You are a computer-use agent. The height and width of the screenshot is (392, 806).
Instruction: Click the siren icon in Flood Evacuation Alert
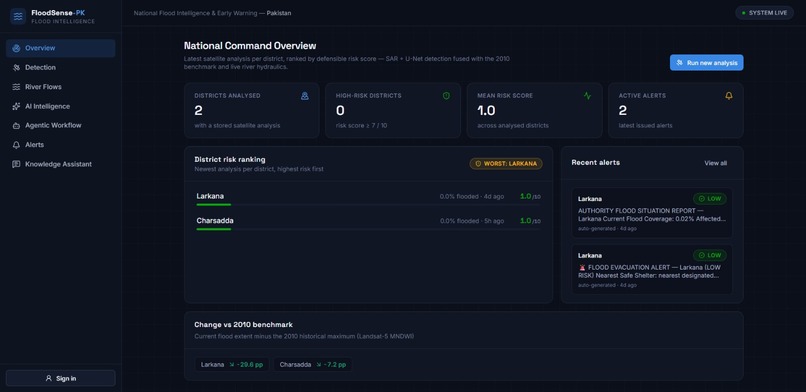582,268
